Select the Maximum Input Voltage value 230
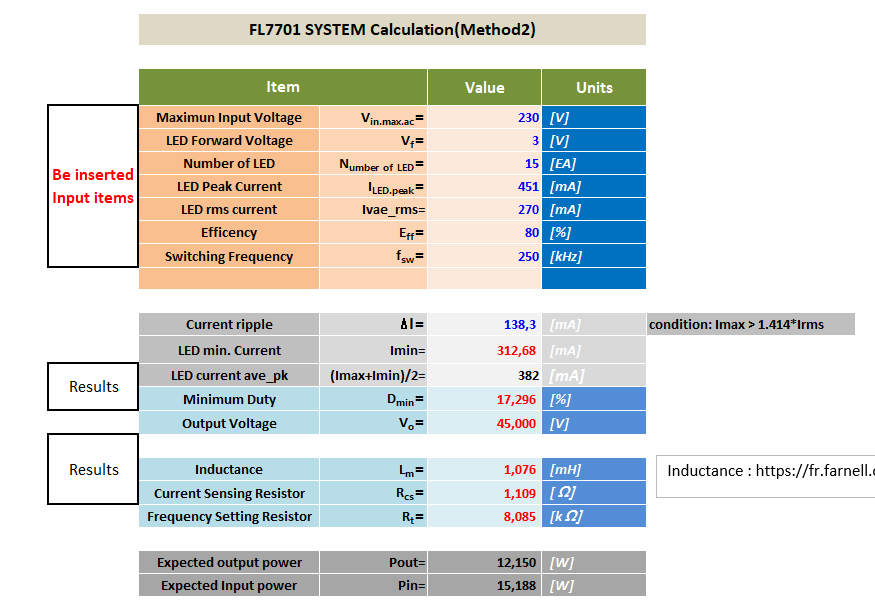Screen dimensions: 875x605 [484, 117]
